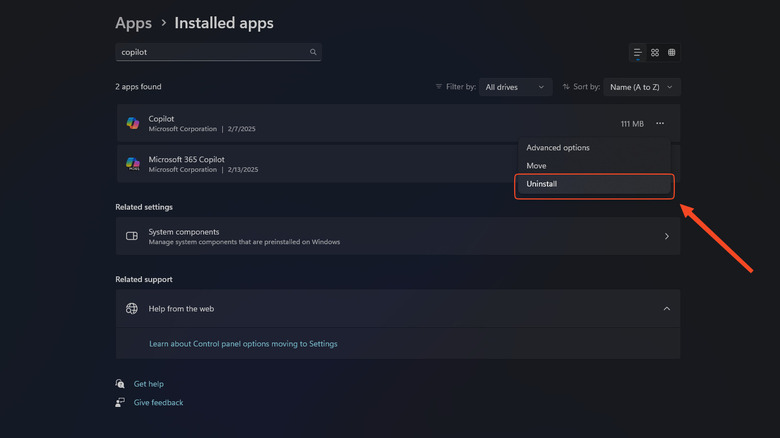
Task: Click the System components setting title
Action: [x=184, y=232]
